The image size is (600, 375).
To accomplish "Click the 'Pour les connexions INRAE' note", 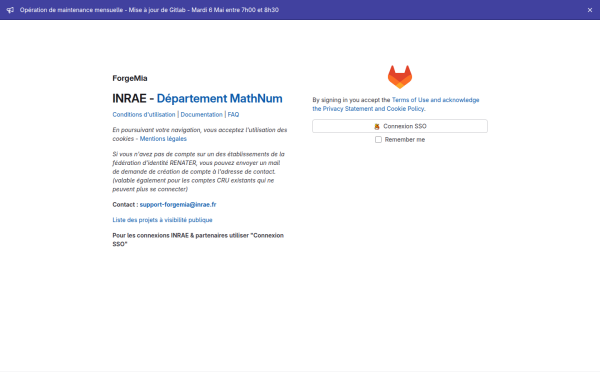I will pyautogui.click(x=198, y=240).
